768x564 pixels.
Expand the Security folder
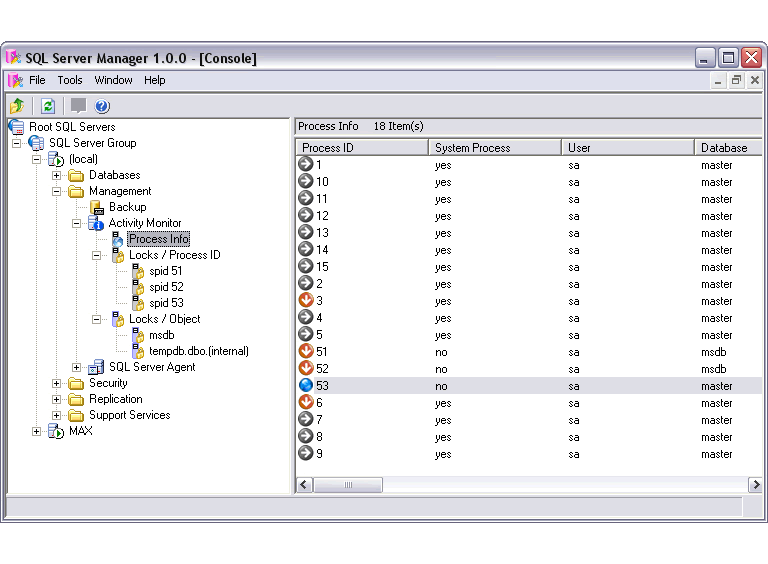[56, 383]
